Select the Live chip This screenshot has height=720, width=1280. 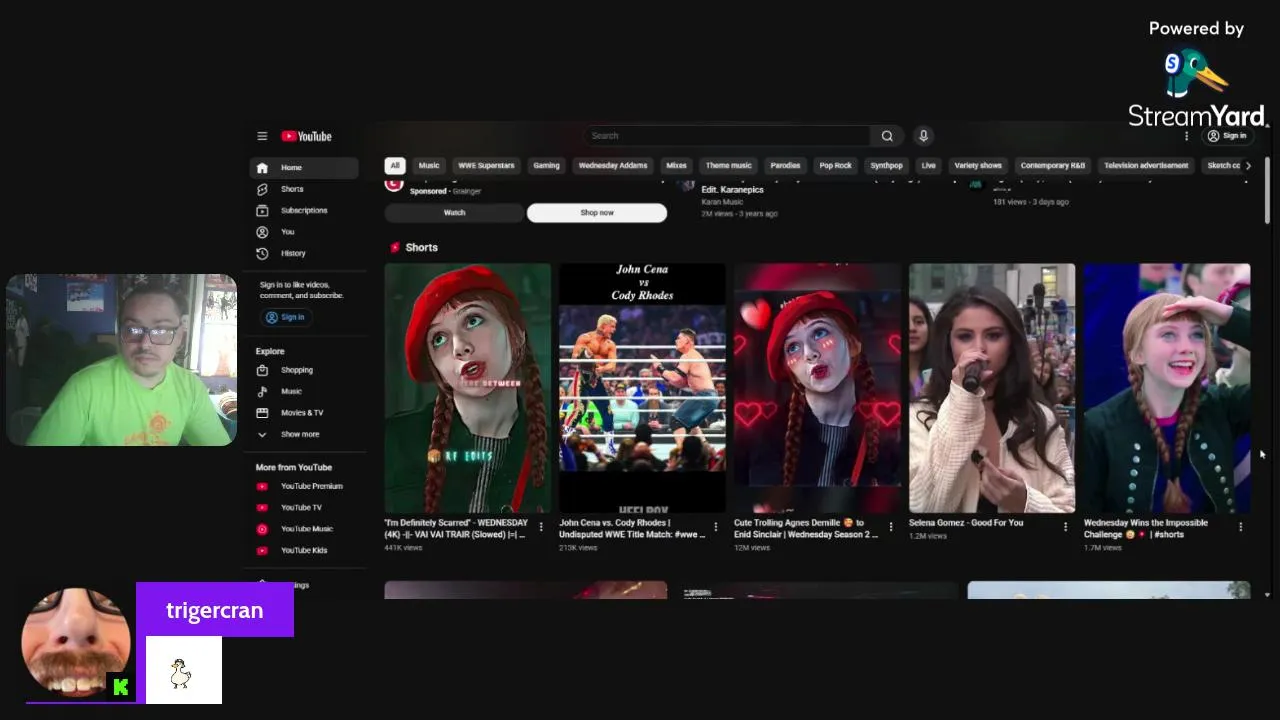tap(929, 166)
